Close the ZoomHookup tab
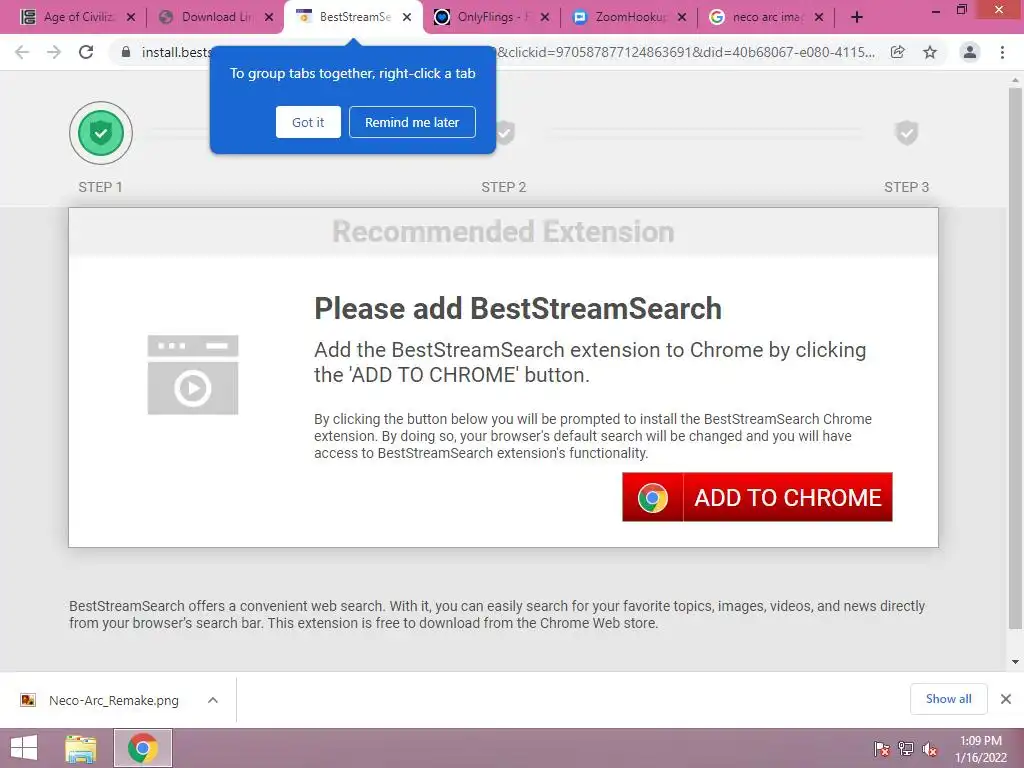This screenshot has height=768, width=1024. (682, 17)
